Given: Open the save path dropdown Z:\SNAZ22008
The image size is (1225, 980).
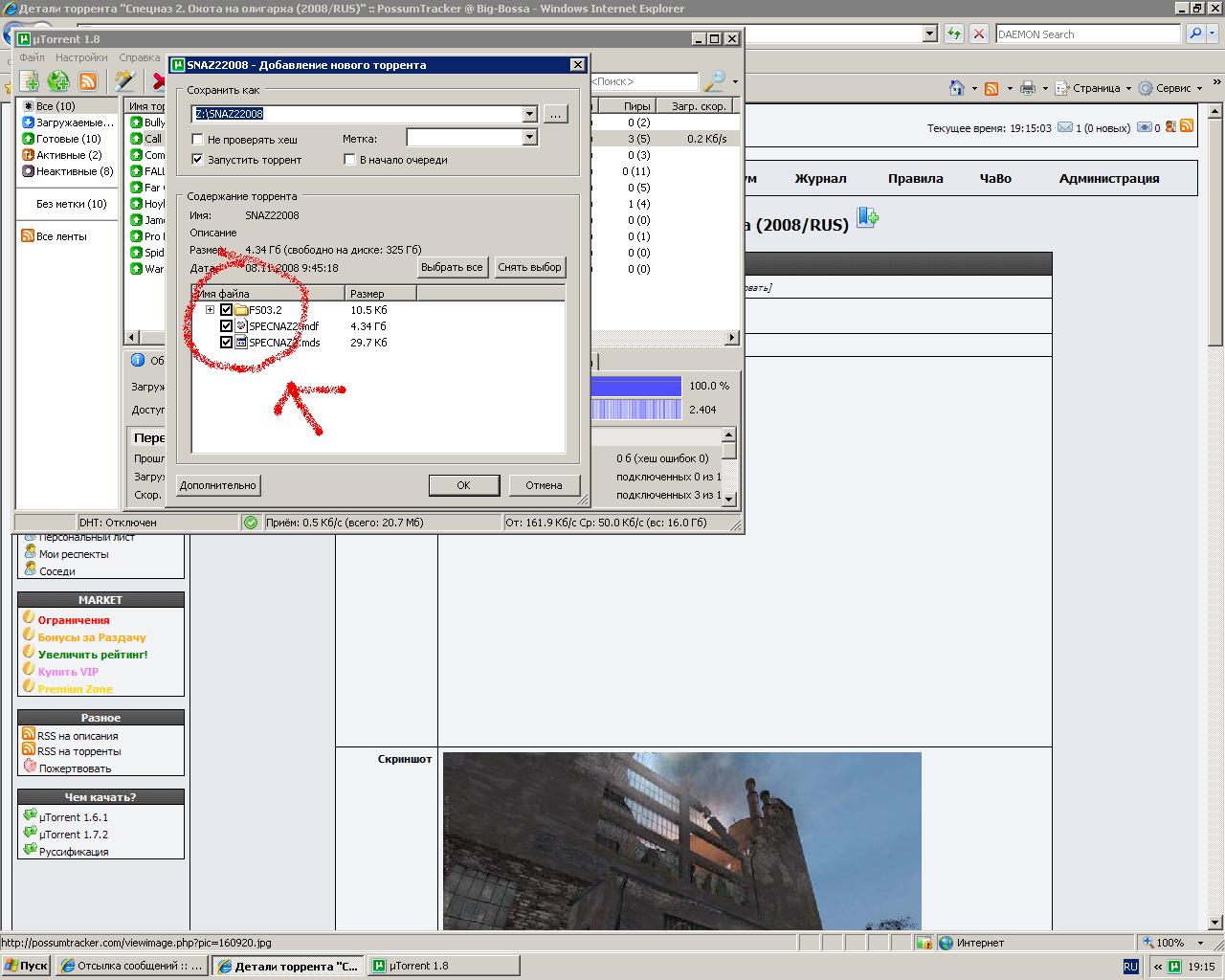Looking at the screenshot, I should 529,114.
